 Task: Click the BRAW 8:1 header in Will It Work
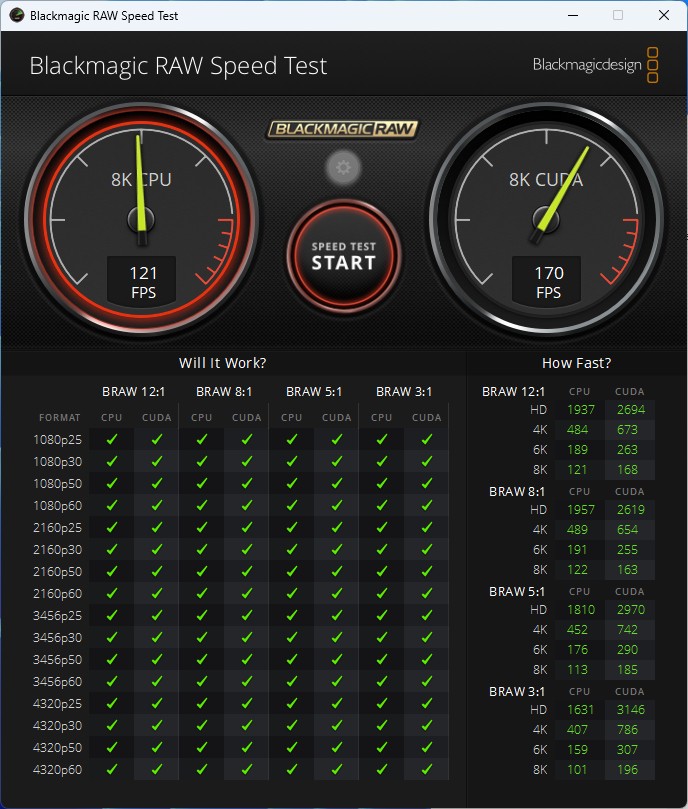click(224, 392)
